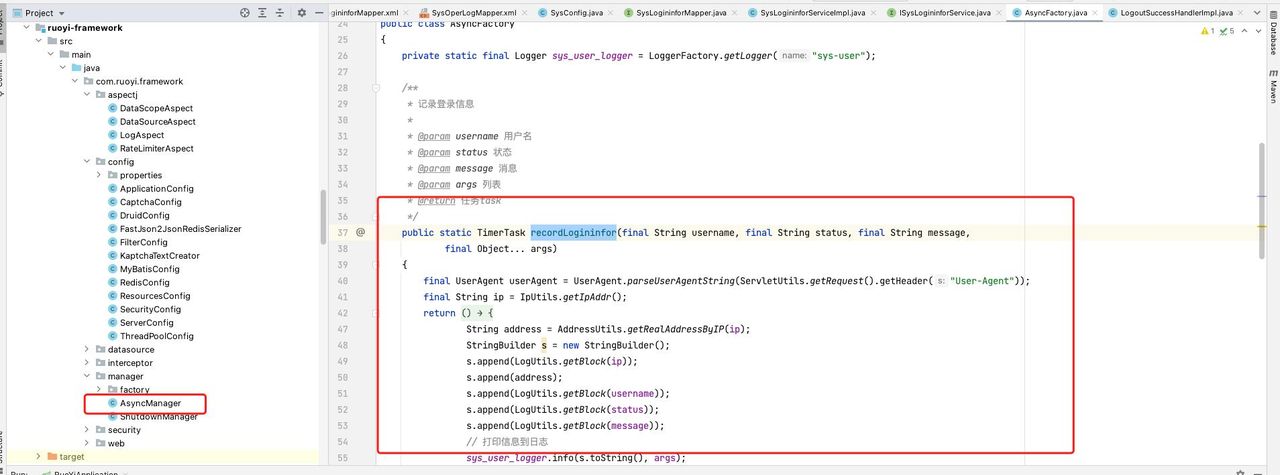Select AsyncManager class in project tree
This screenshot has height=475, width=1280.
point(150,403)
